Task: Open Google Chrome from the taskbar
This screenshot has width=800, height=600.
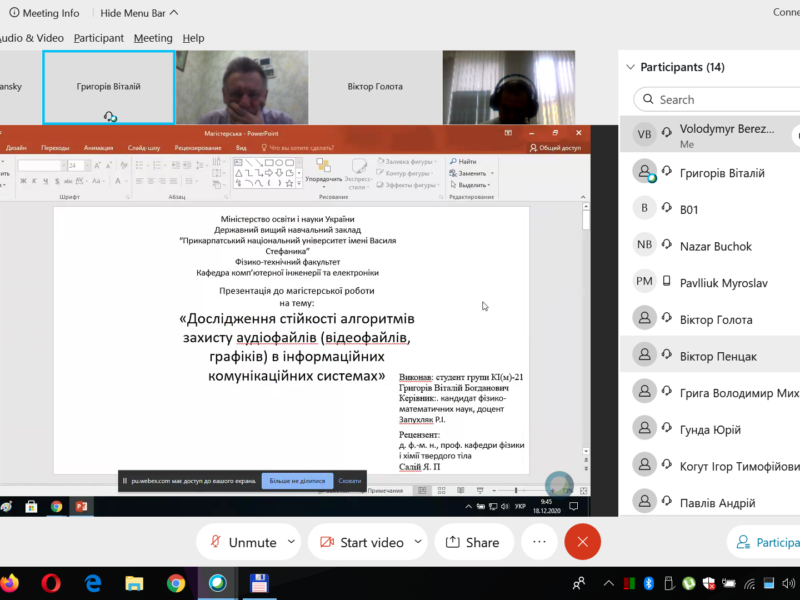Action: pyautogui.click(x=176, y=583)
